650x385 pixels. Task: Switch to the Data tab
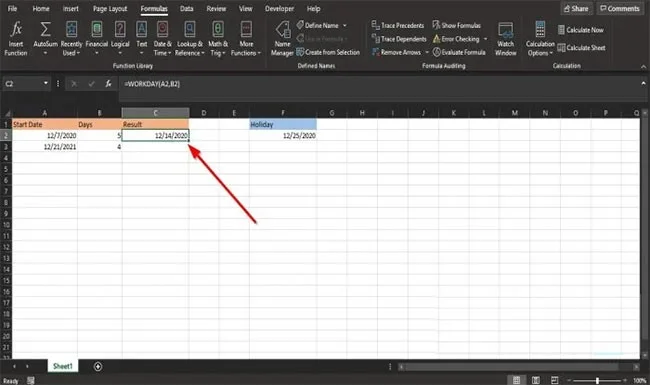pos(187,8)
